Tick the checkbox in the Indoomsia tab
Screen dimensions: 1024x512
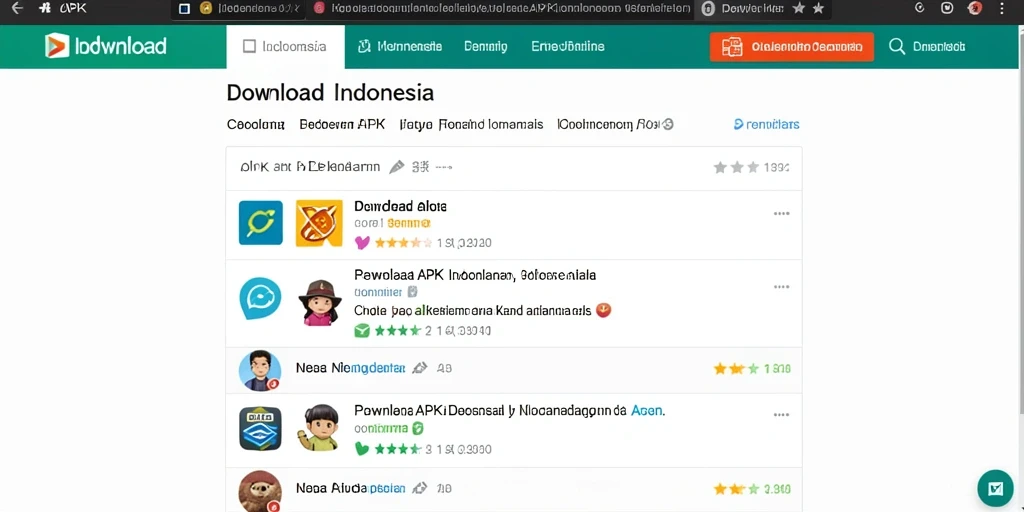pyautogui.click(x=249, y=46)
